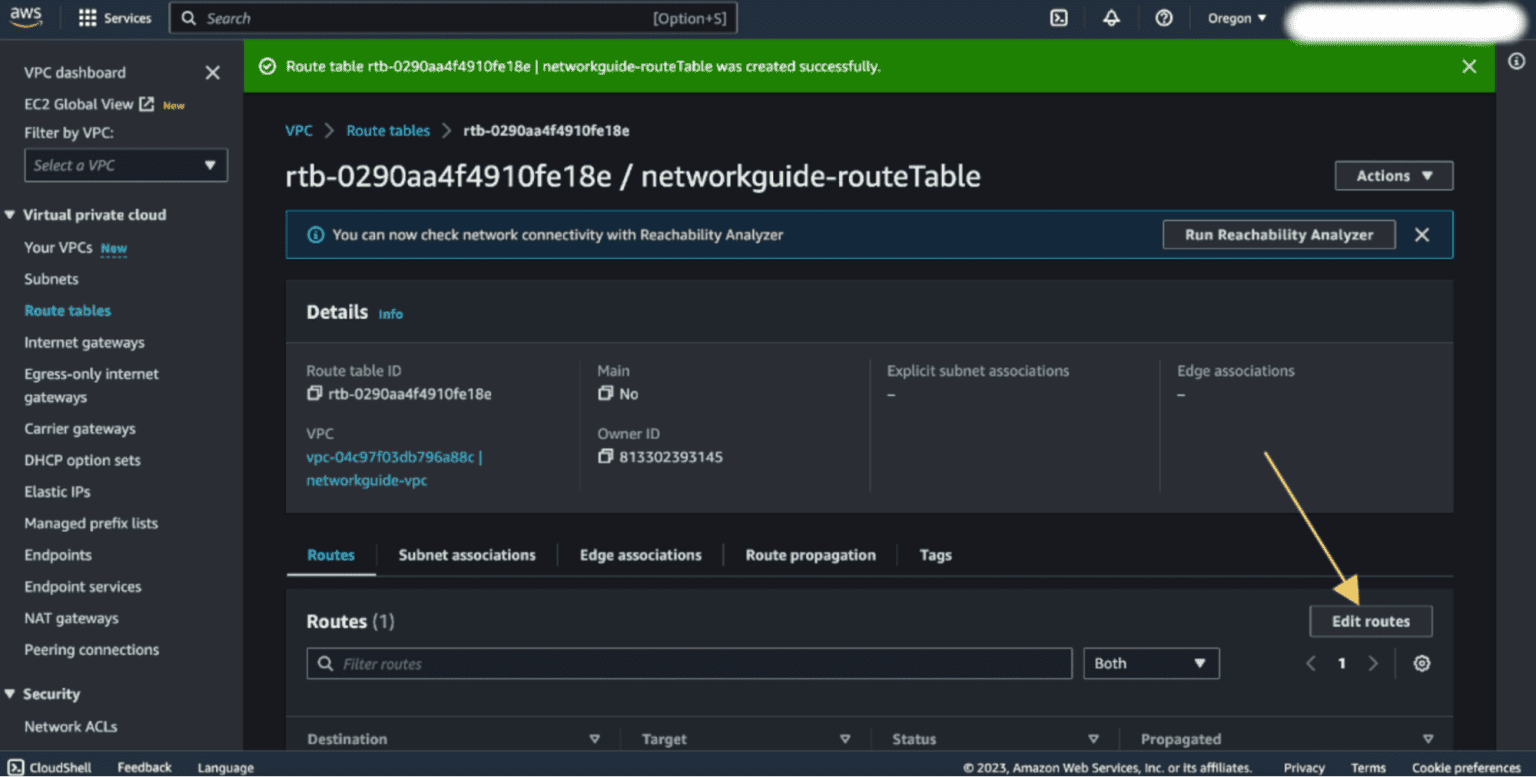Open the Select a VPC filter dropdown

click(x=126, y=165)
